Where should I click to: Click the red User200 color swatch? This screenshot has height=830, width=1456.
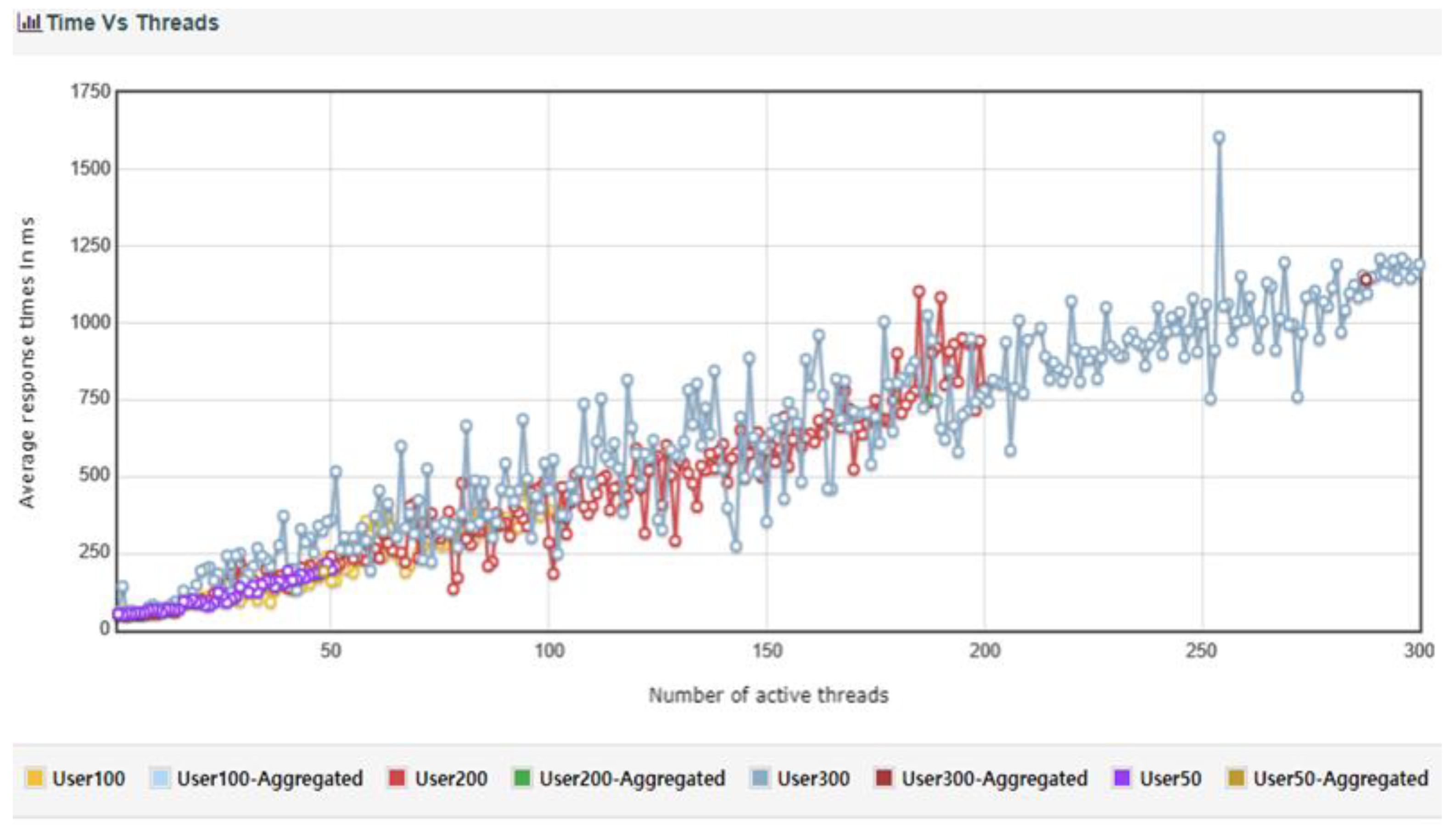pos(397,778)
